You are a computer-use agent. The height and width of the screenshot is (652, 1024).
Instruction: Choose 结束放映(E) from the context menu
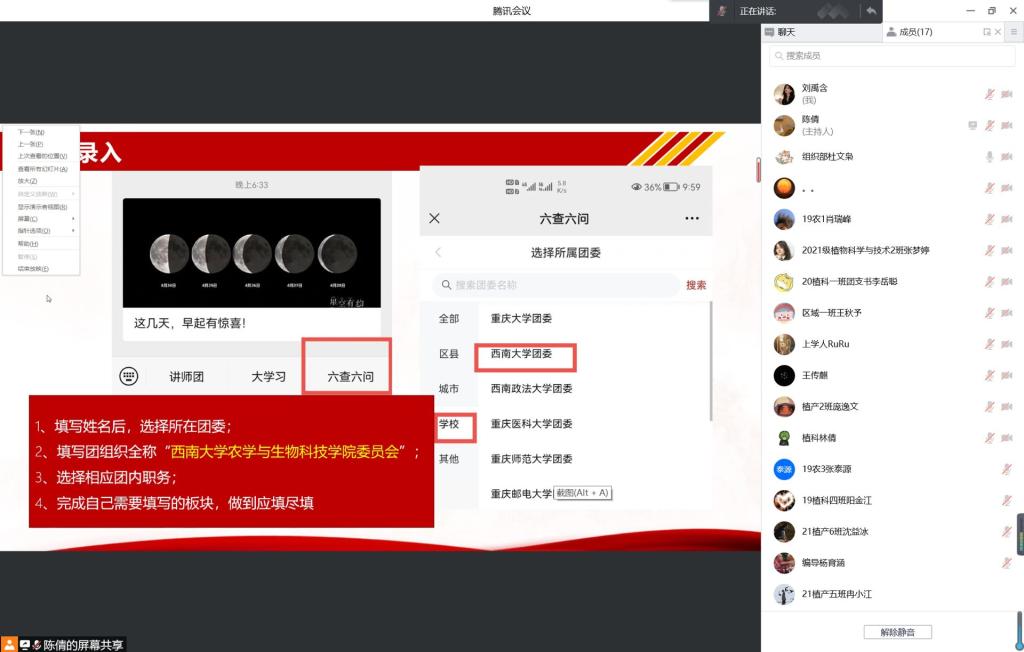click(33, 269)
